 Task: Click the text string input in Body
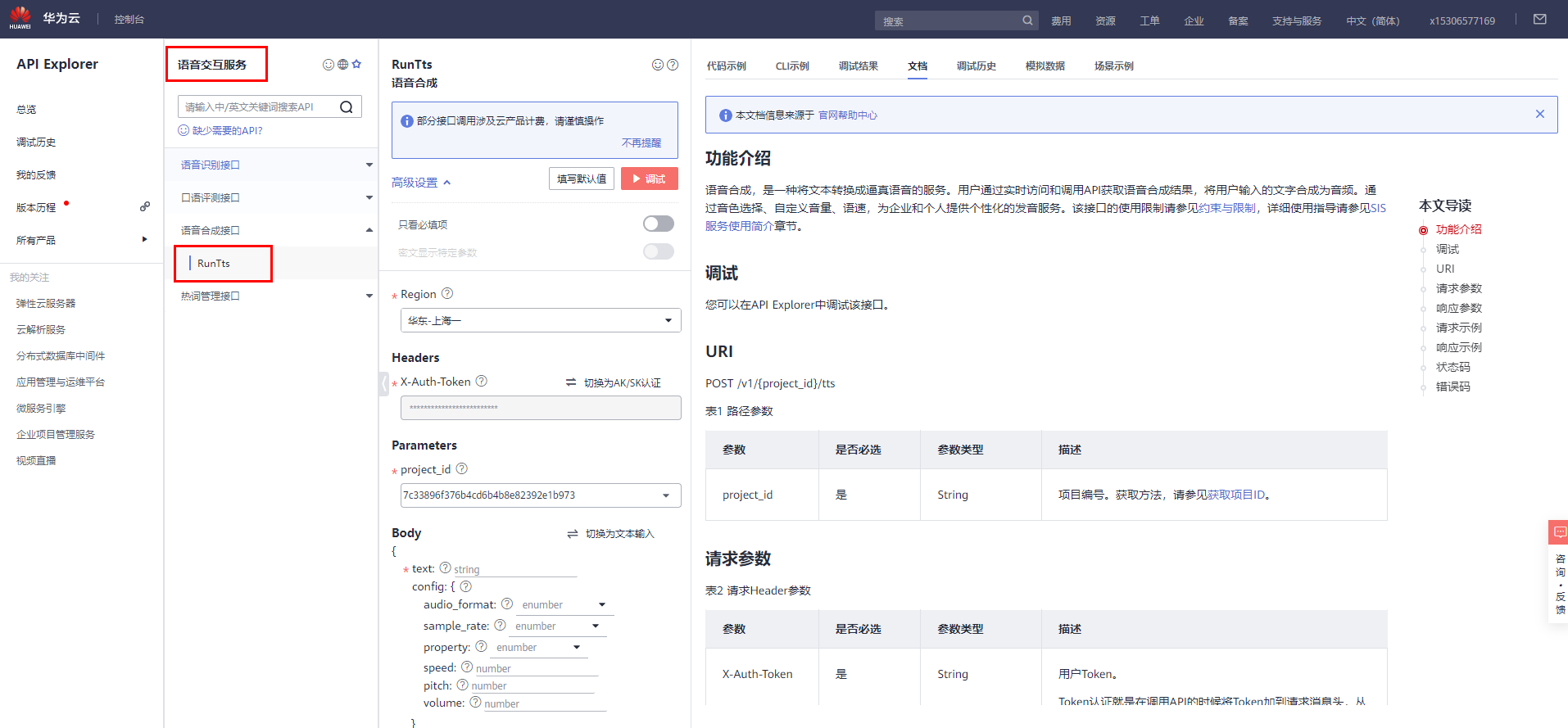515,569
